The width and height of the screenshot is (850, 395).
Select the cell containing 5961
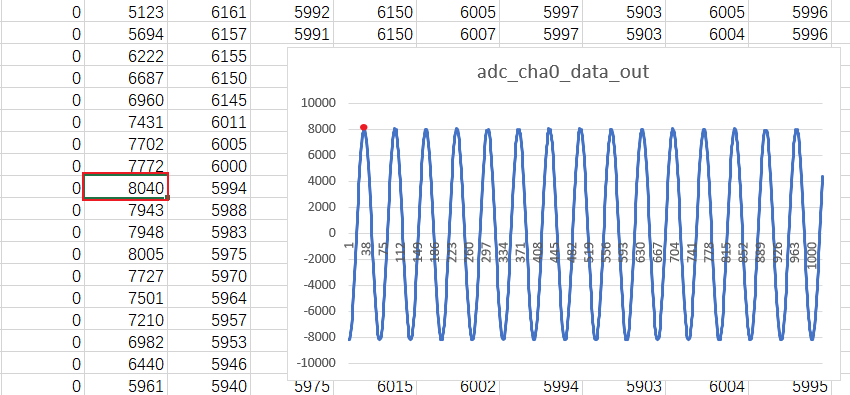(126, 385)
